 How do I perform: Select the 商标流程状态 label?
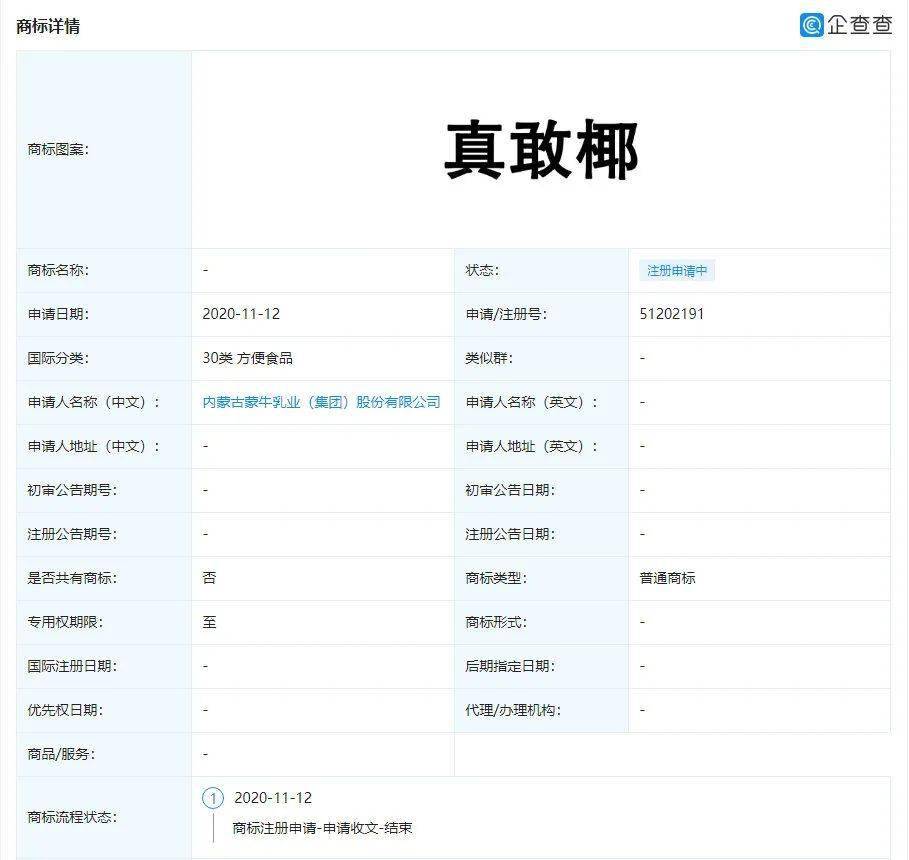pos(72,817)
